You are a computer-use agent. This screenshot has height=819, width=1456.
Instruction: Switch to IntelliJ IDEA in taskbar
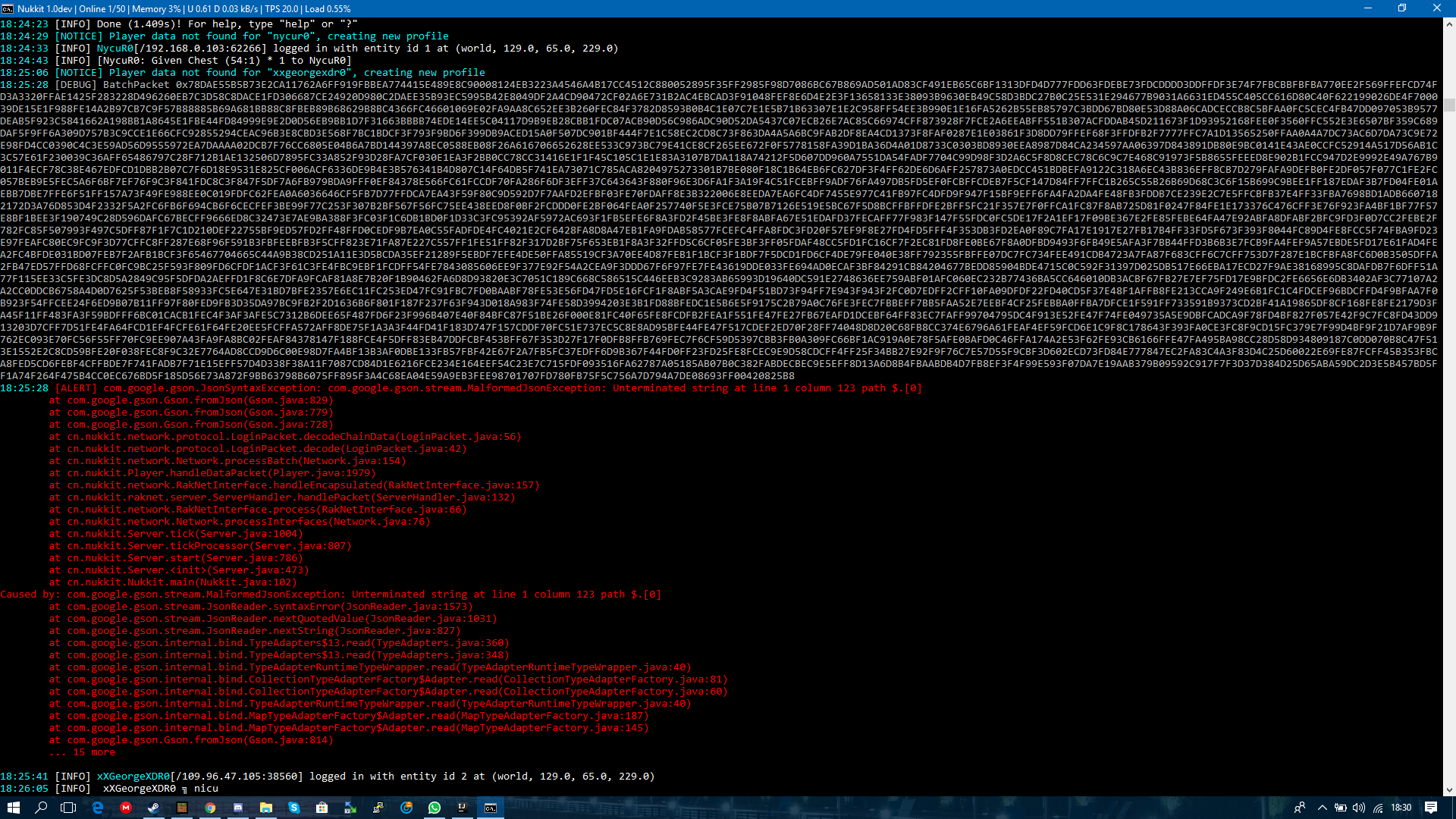tap(463, 808)
